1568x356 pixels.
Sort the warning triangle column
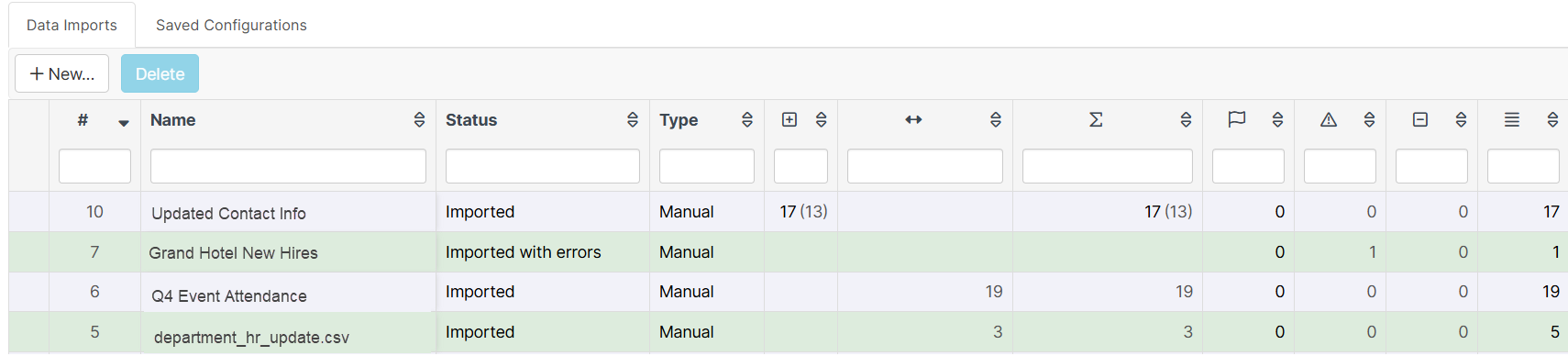(1369, 119)
